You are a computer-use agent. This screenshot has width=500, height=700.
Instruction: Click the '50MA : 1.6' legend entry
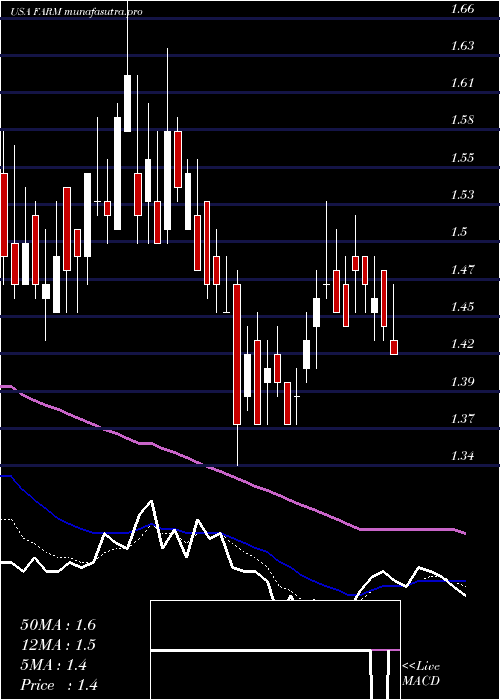coord(58,625)
